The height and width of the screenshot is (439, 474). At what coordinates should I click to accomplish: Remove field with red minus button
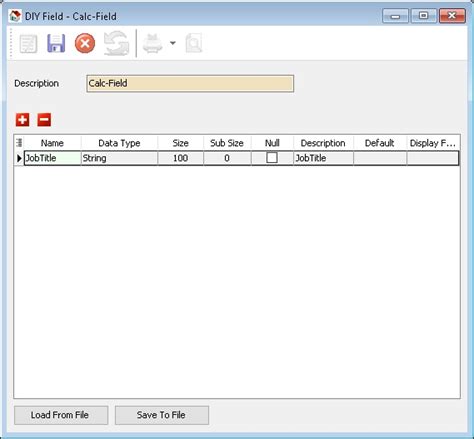click(x=44, y=120)
